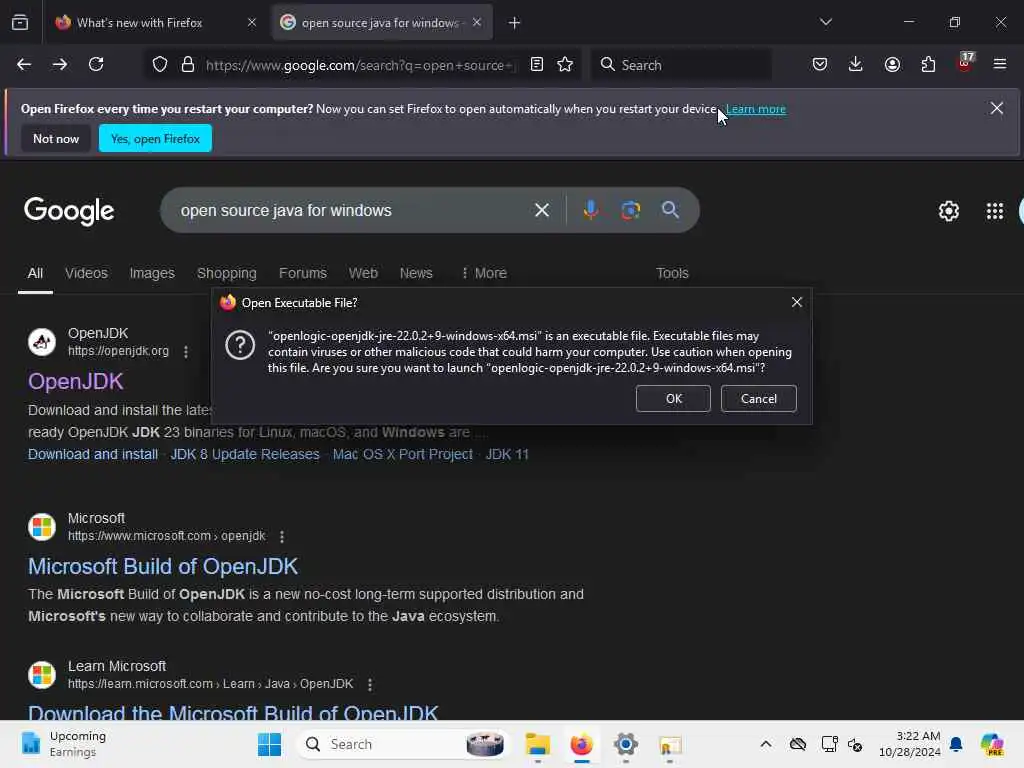The height and width of the screenshot is (768, 1024).
Task: Open the Windows Start menu
Action: (269, 744)
